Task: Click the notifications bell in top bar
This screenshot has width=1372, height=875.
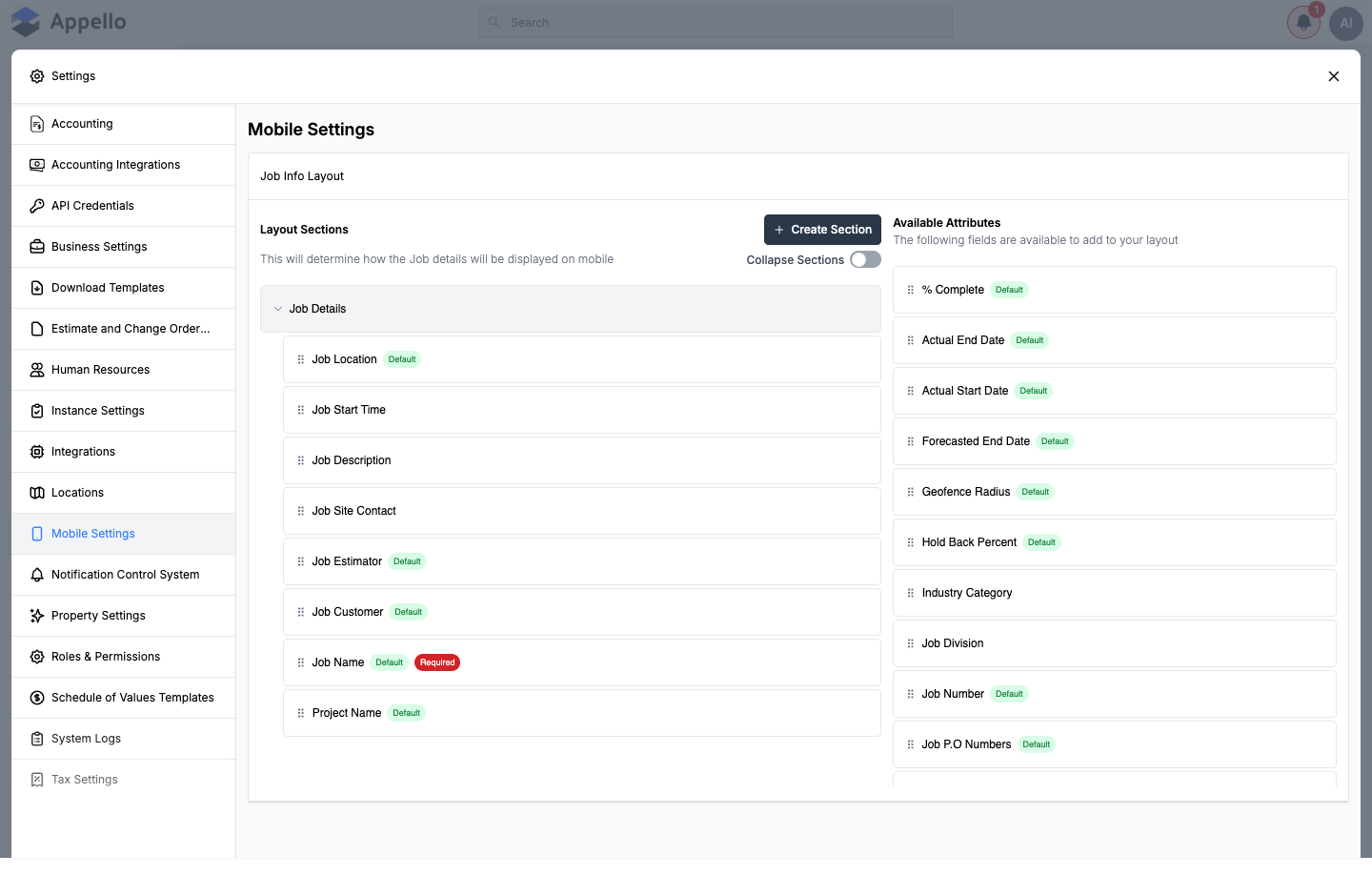Action: pyautogui.click(x=1303, y=23)
